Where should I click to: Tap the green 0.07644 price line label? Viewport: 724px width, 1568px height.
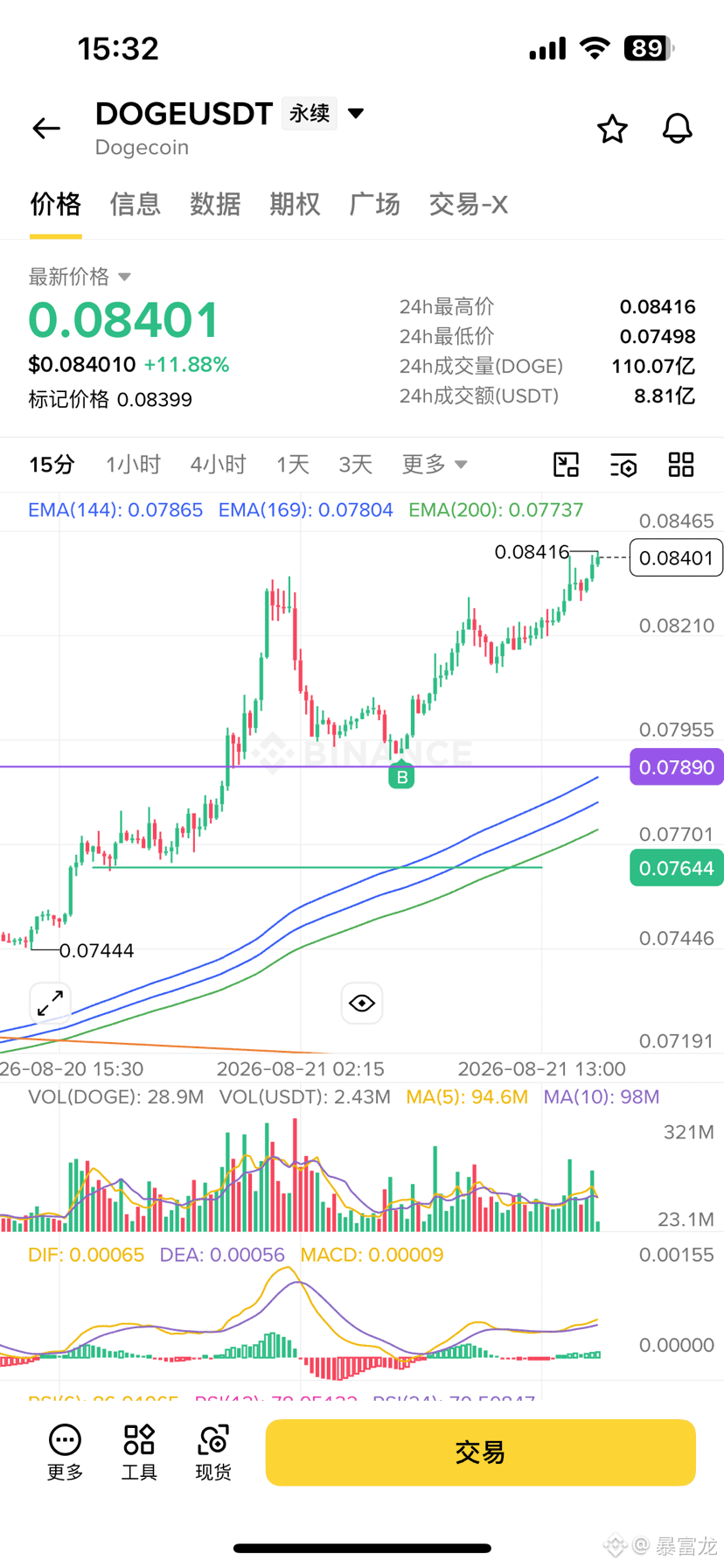(676, 868)
